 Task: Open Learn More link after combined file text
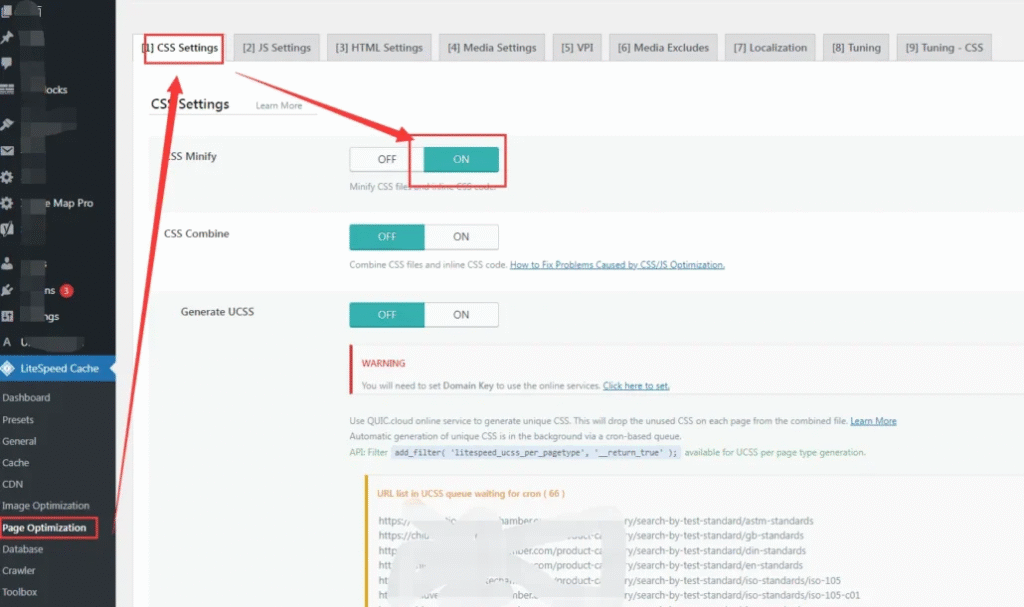[x=873, y=421]
